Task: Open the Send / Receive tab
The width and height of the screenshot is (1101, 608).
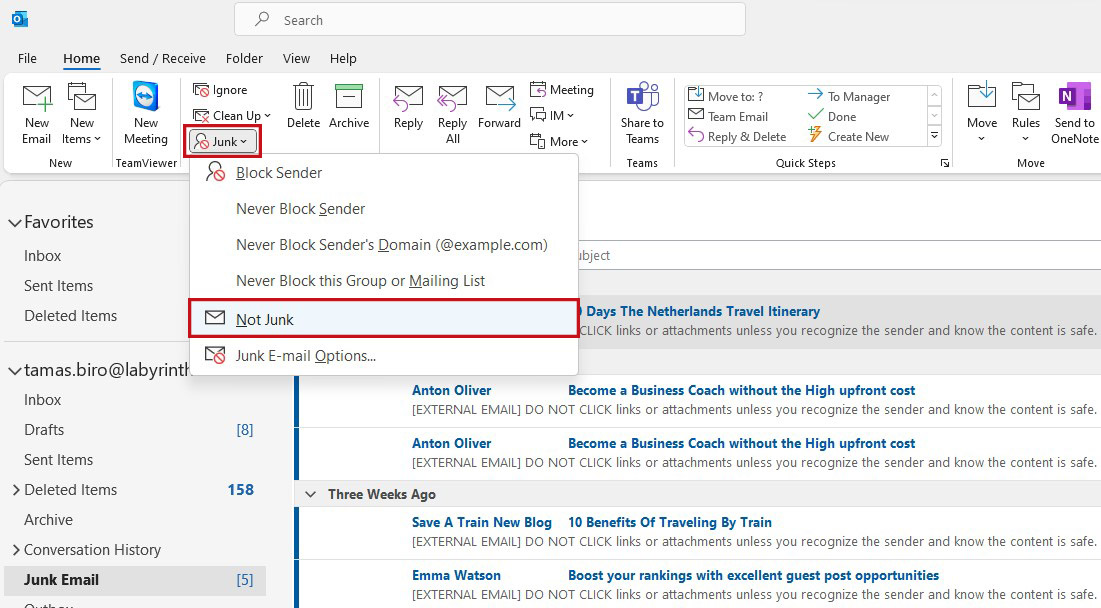Action: pos(162,58)
